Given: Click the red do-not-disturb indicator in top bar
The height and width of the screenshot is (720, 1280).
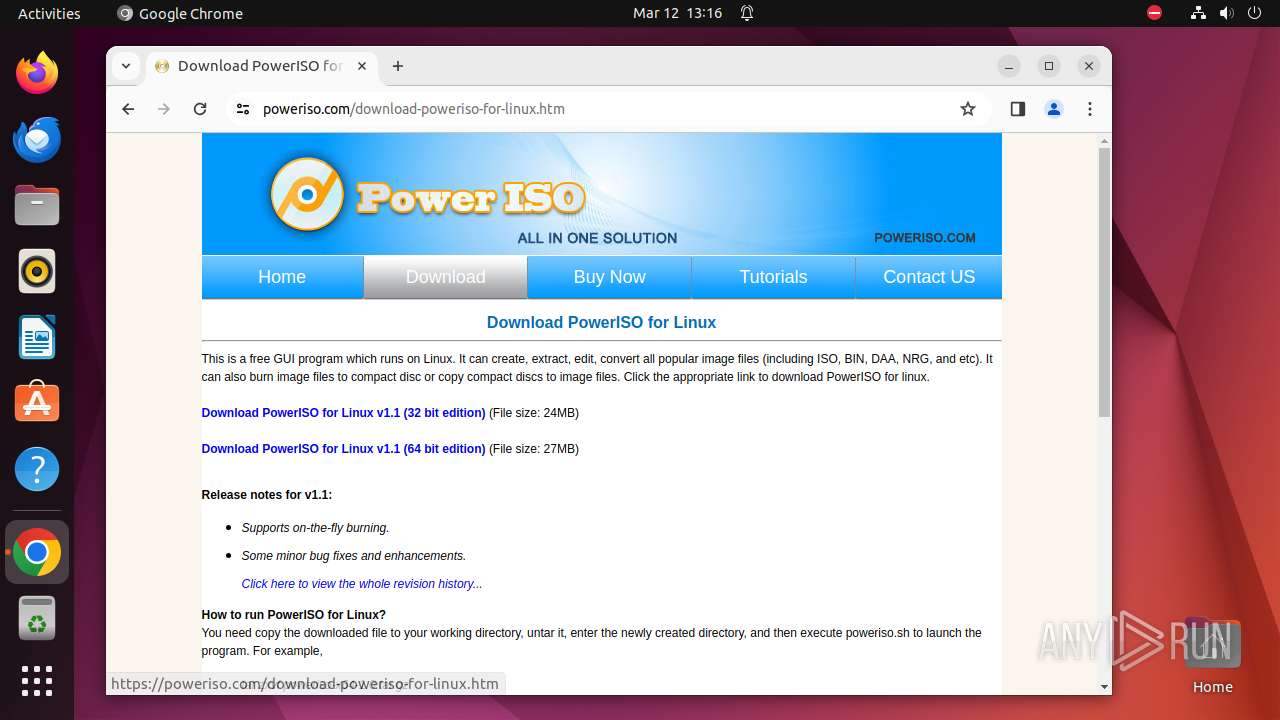Looking at the screenshot, I should pos(1154,13).
